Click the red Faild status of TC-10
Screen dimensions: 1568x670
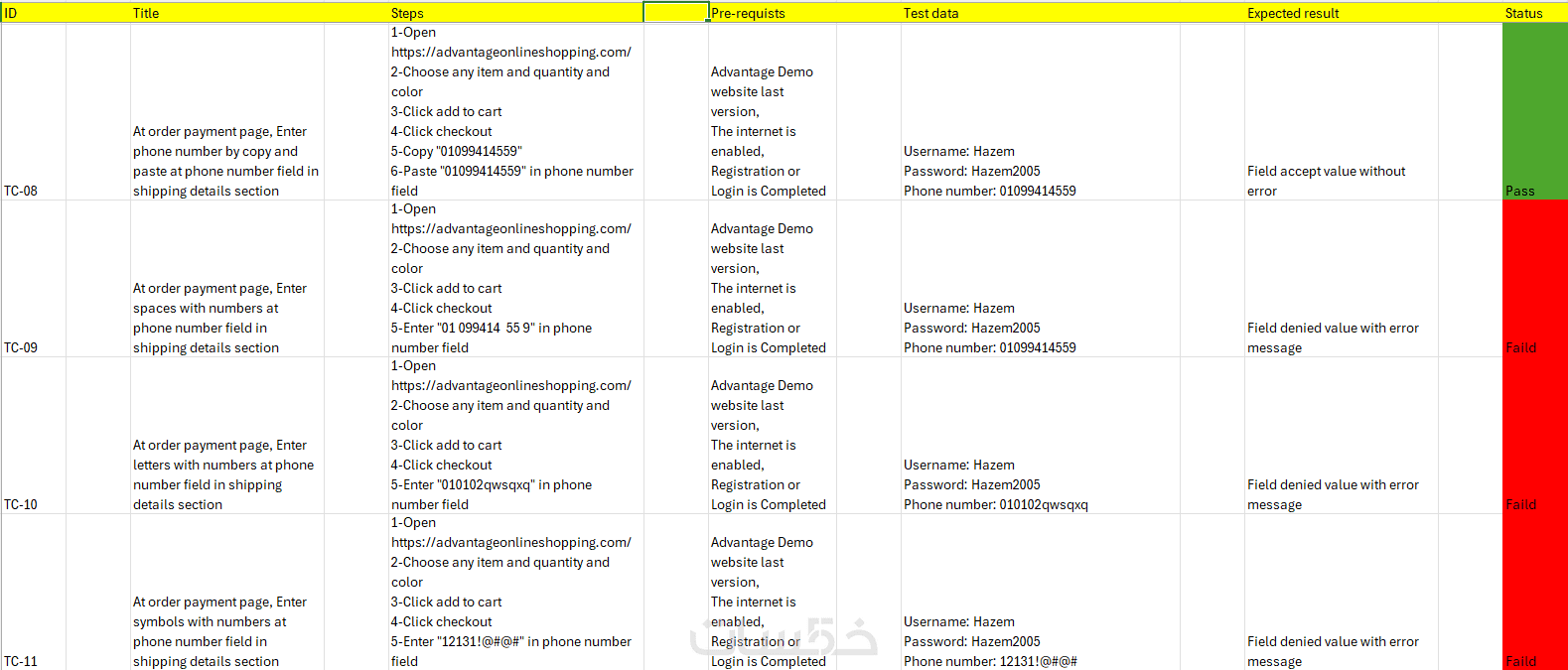[x=1535, y=436]
